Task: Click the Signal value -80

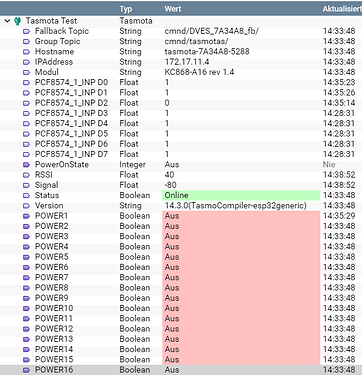Action: [x=171, y=185]
